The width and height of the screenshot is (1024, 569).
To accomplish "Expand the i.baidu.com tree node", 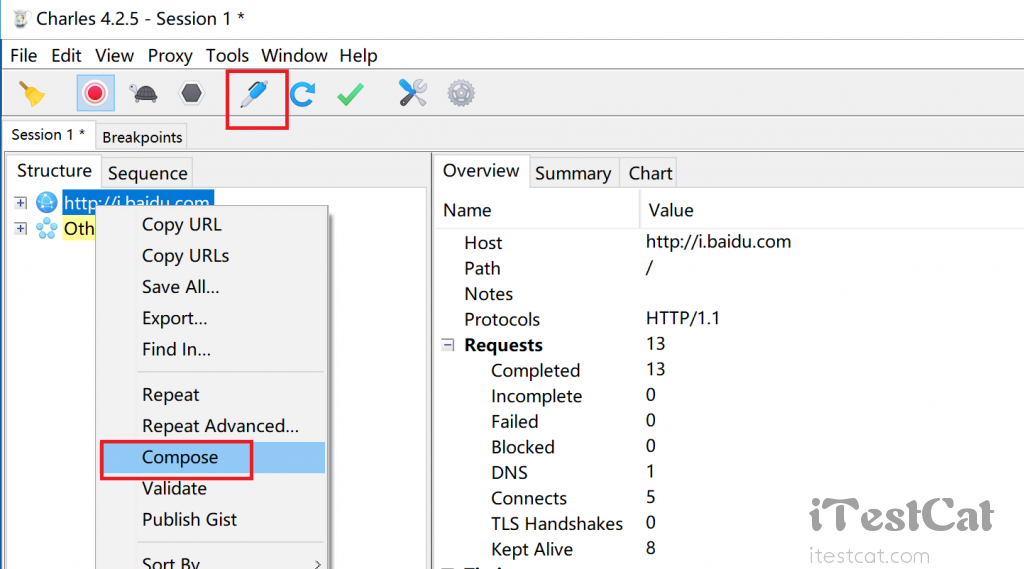I will tap(21, 203).
